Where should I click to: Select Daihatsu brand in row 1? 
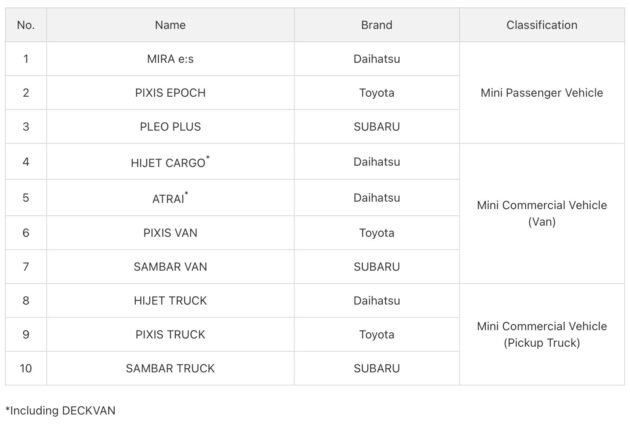[x=376, y=59]
